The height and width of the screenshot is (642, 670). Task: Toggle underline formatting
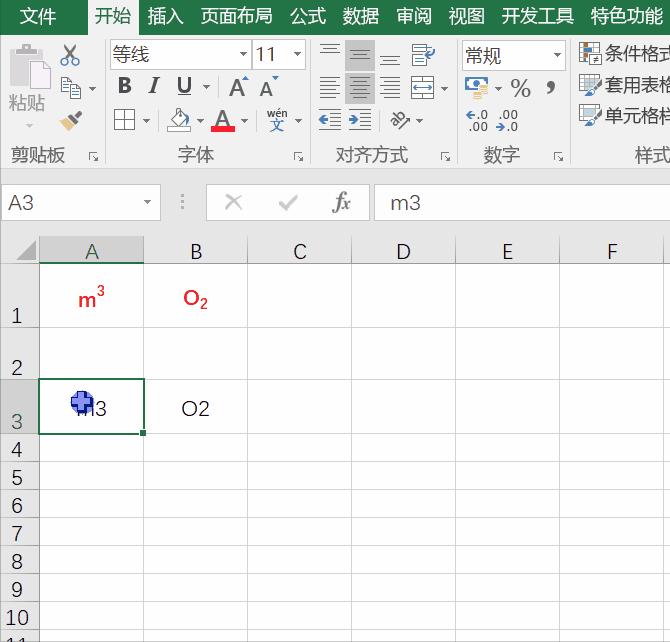pyautogui.click(x=184, y=86)
